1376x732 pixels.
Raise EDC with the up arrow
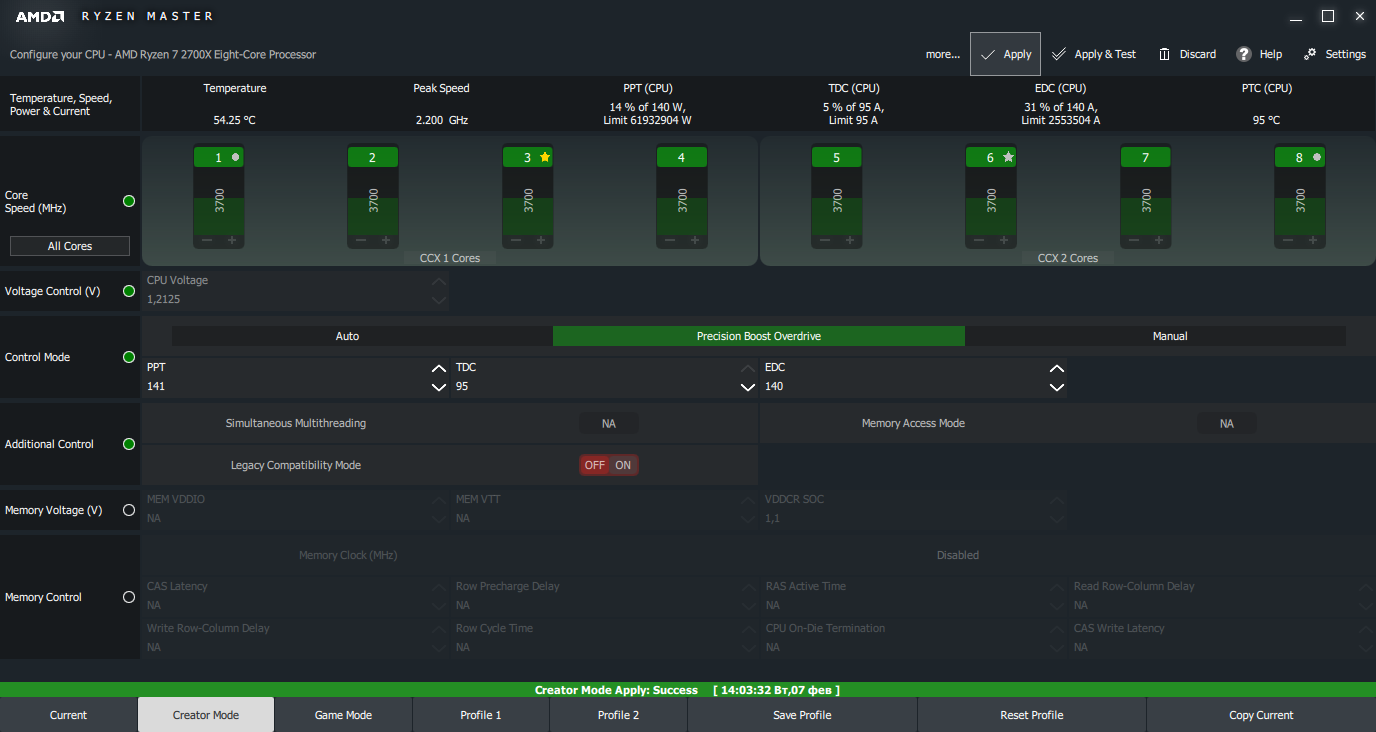coord(1056,368)
